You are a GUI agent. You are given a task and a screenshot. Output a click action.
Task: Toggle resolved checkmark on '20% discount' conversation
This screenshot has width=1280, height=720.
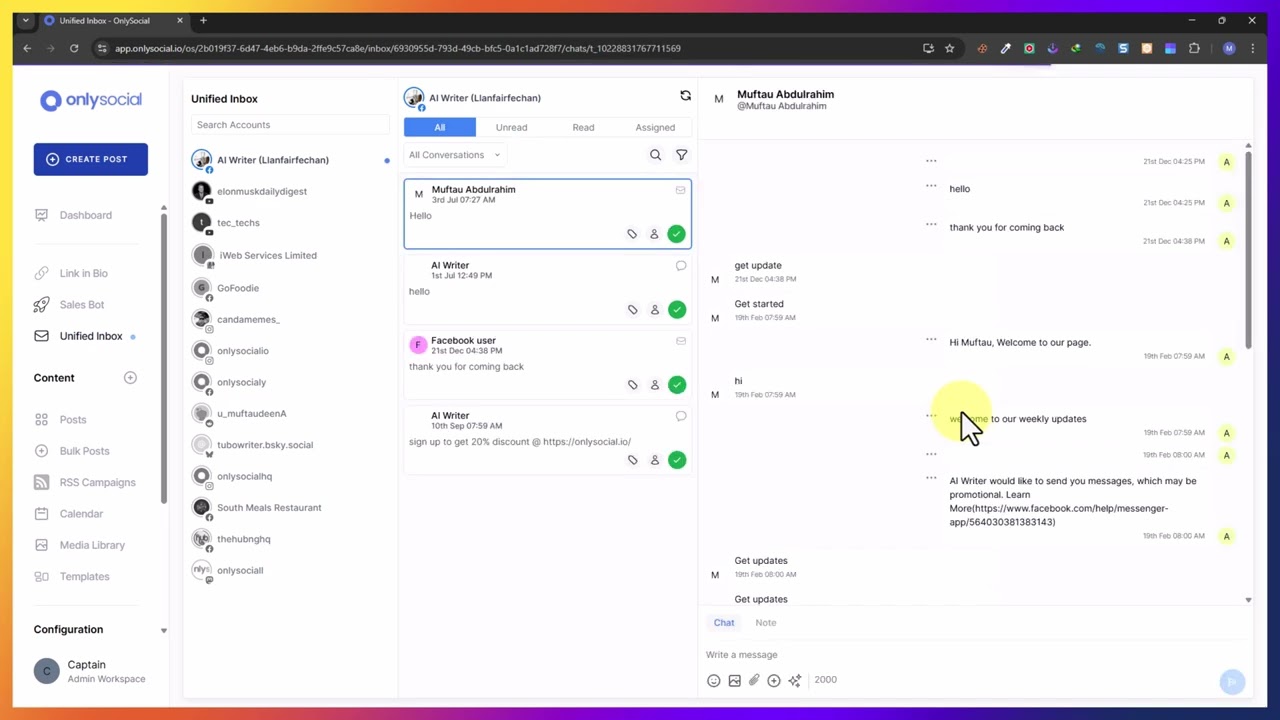(x=677, y=460)
